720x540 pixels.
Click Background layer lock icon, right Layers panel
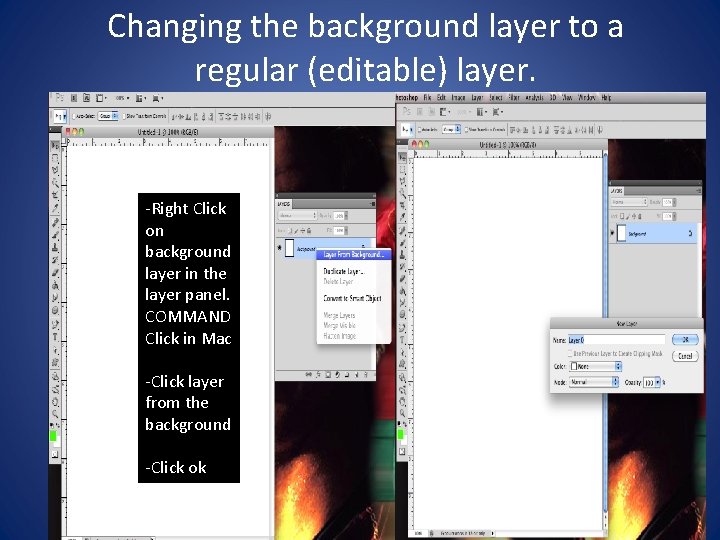click(x=690, y=234)
